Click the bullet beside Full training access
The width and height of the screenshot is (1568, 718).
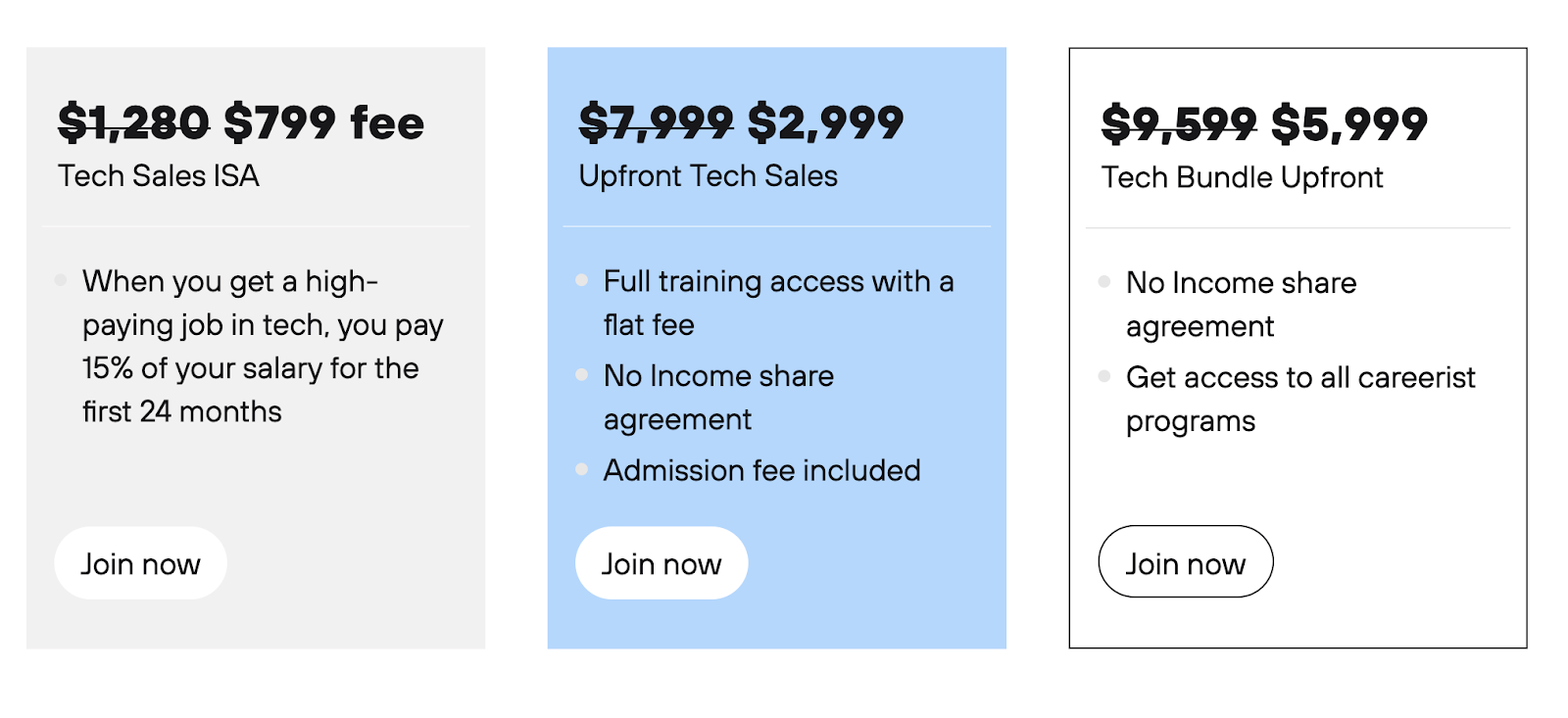tap(582, 280)
